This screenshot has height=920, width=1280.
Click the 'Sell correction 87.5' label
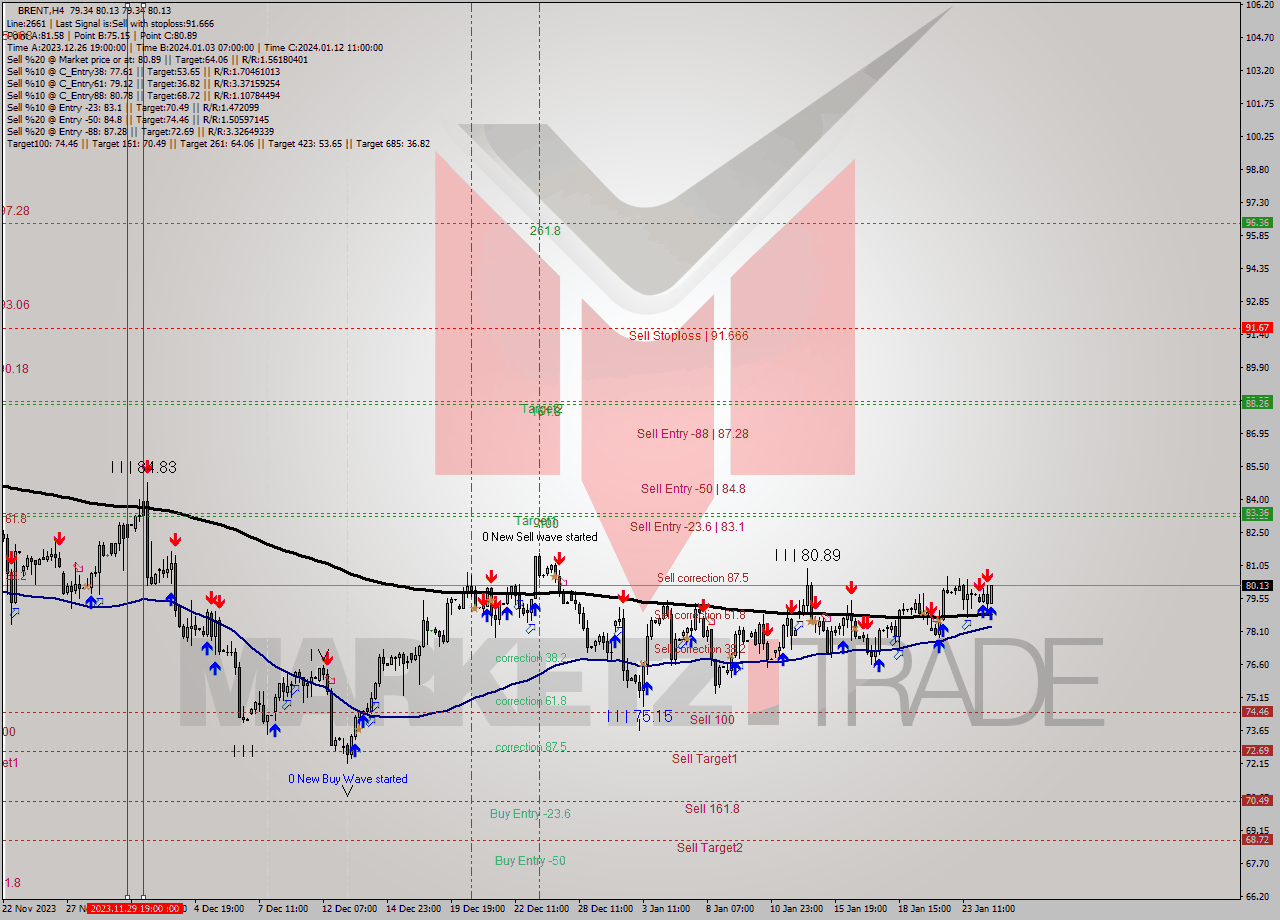click(702, 578)
